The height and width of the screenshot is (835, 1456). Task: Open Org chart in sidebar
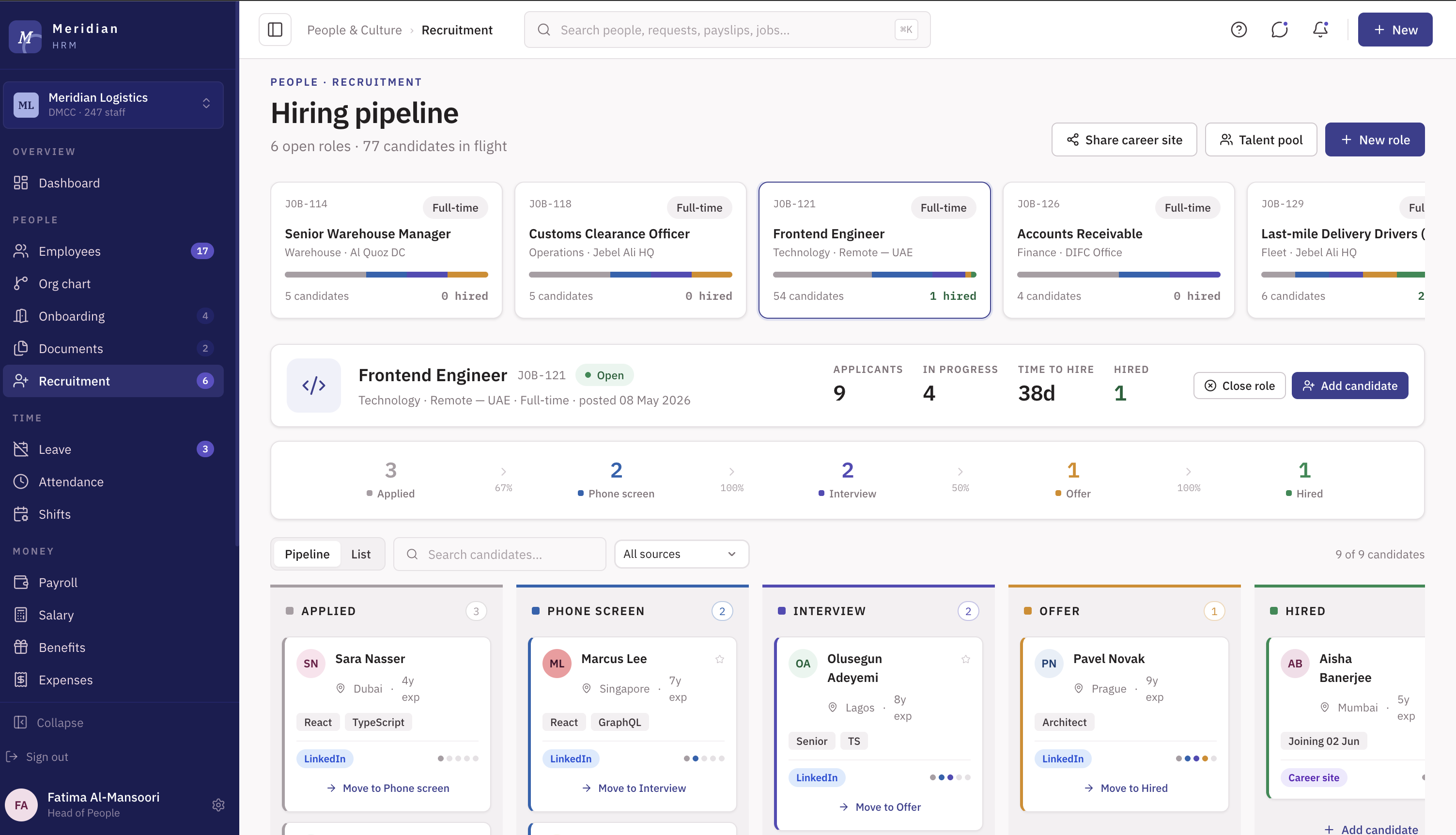(x=113, y=284)
